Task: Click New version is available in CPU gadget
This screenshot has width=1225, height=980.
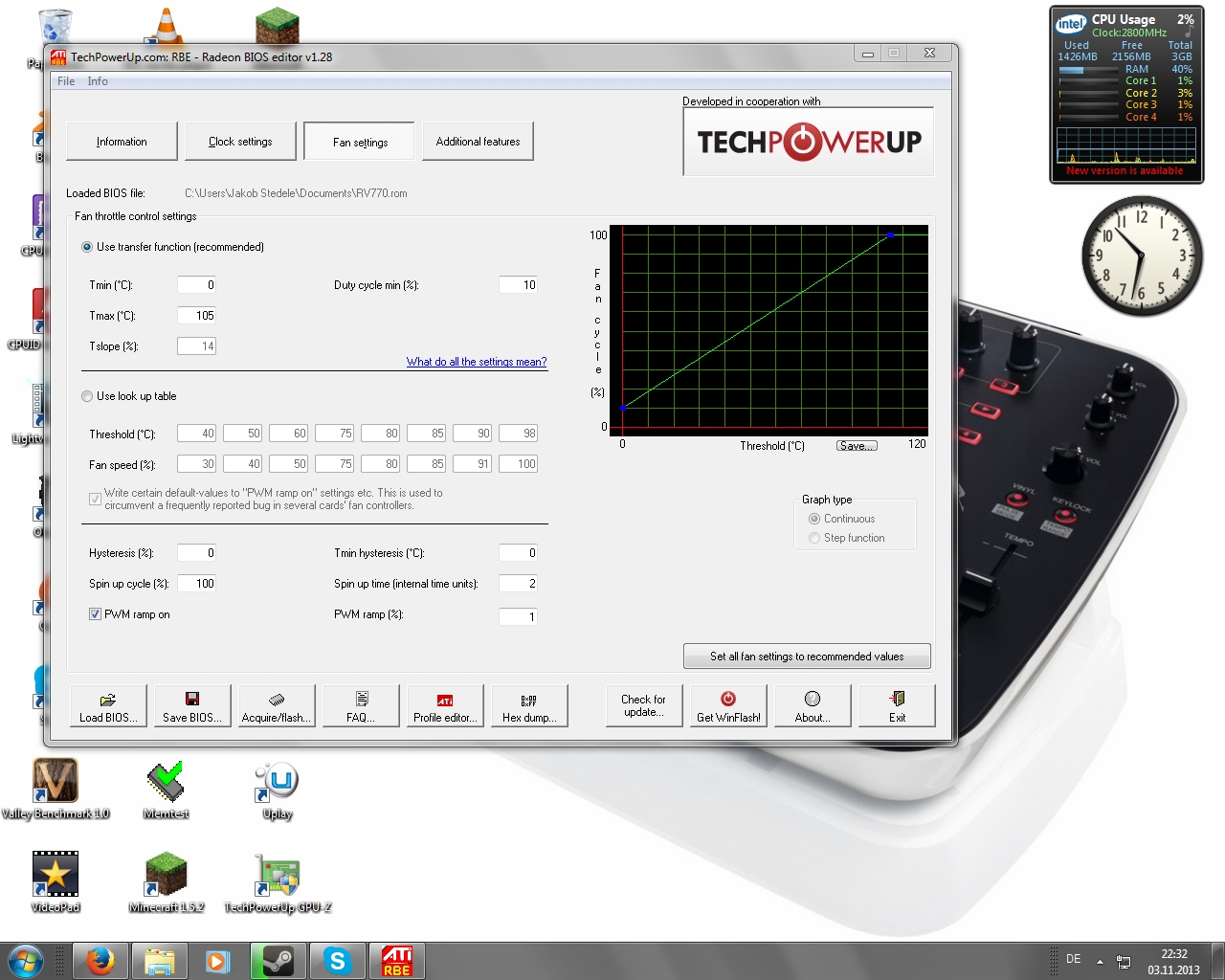Action: point(1125,171)
